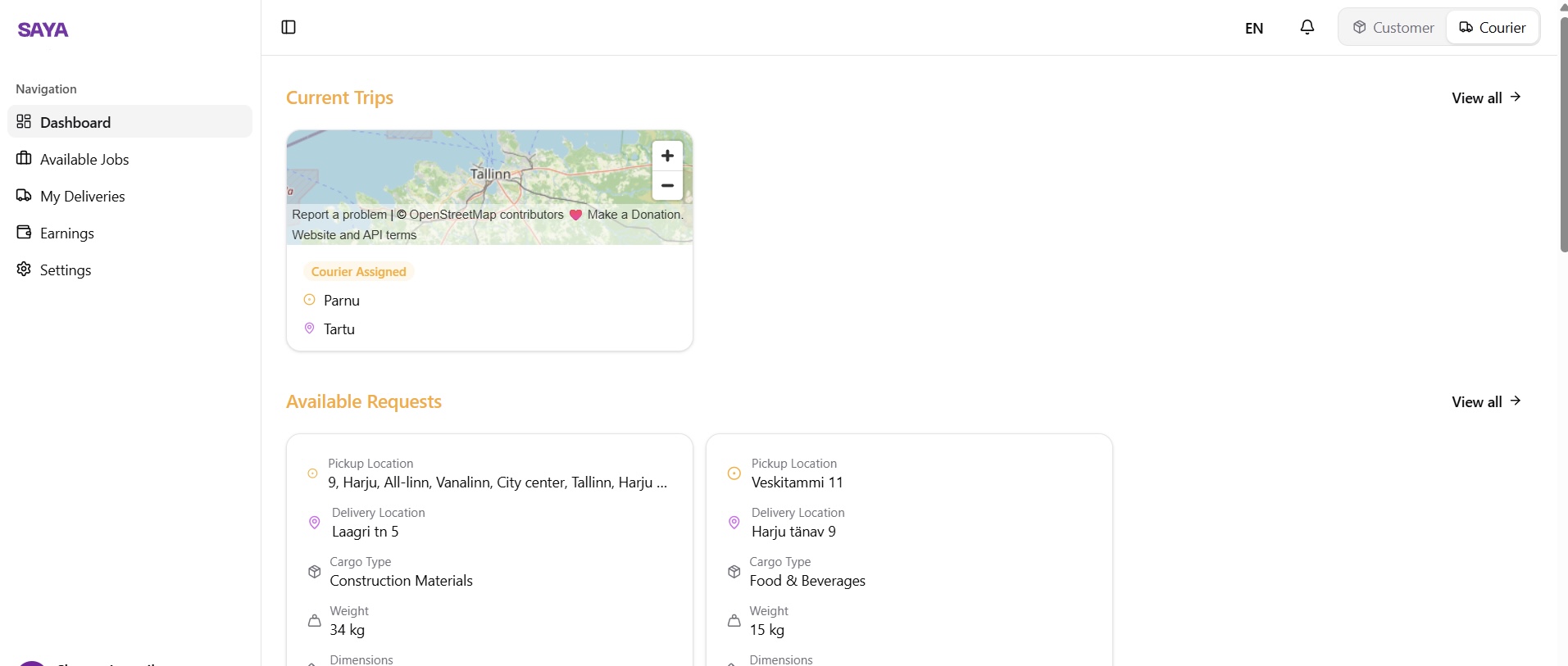This screenshot has height=666, width=1568.
Task: Toggle the sidebar panel icon
Action: [289, 27]
